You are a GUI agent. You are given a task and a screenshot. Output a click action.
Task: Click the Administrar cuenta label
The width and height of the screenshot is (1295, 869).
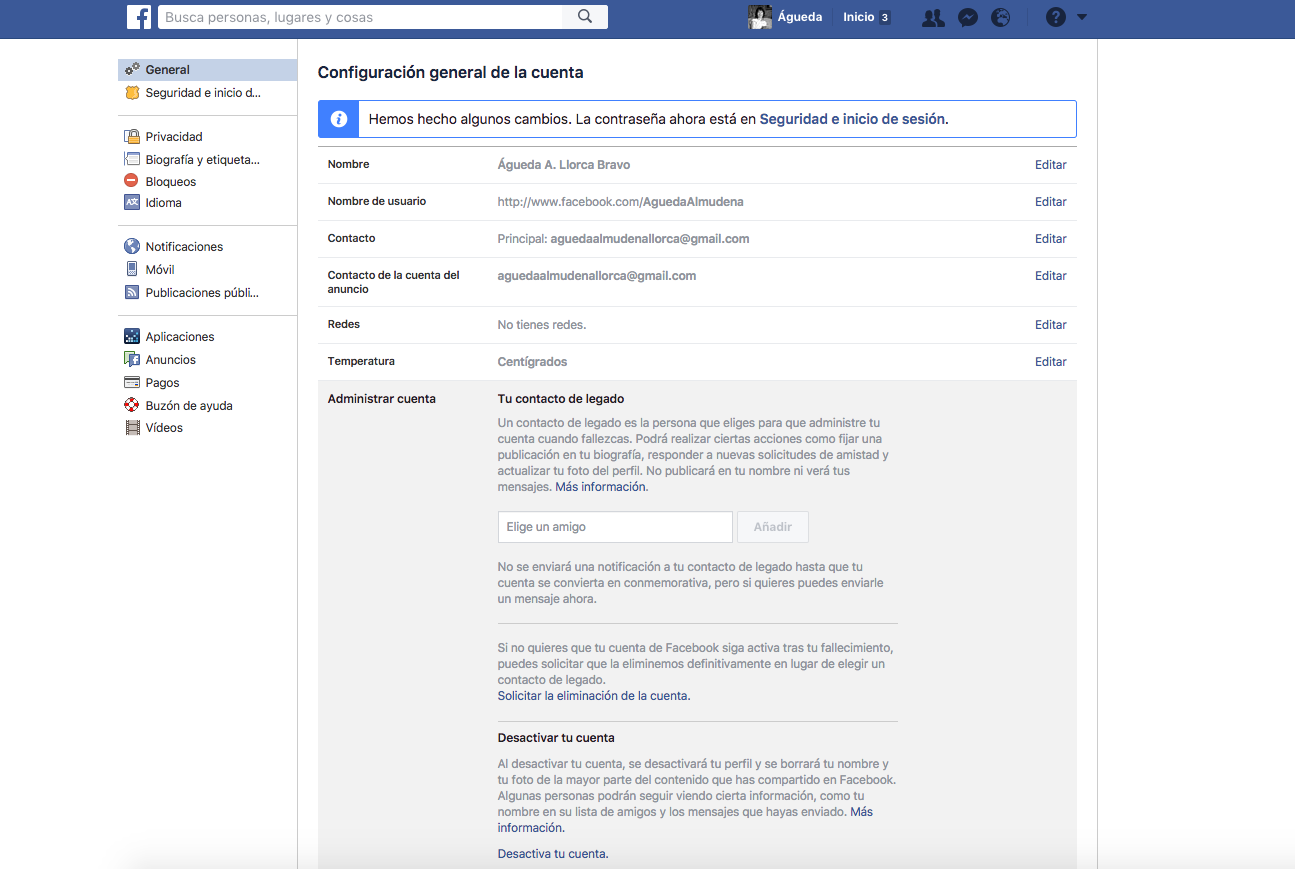click(382, 399)
